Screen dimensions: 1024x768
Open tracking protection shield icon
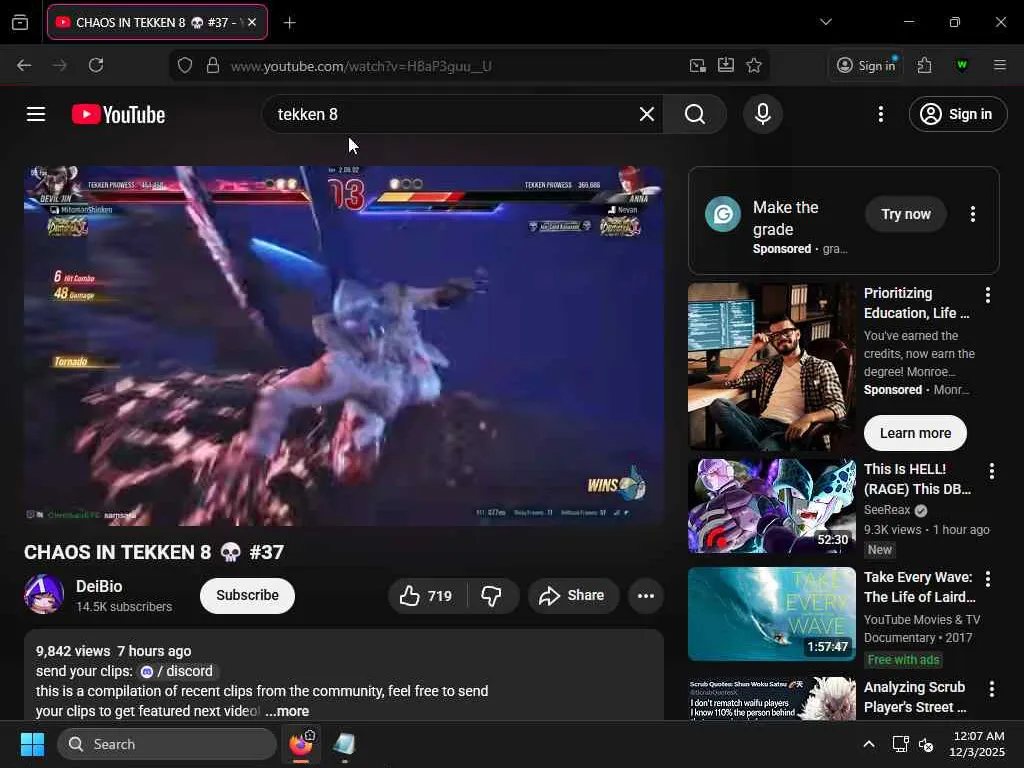185,66
